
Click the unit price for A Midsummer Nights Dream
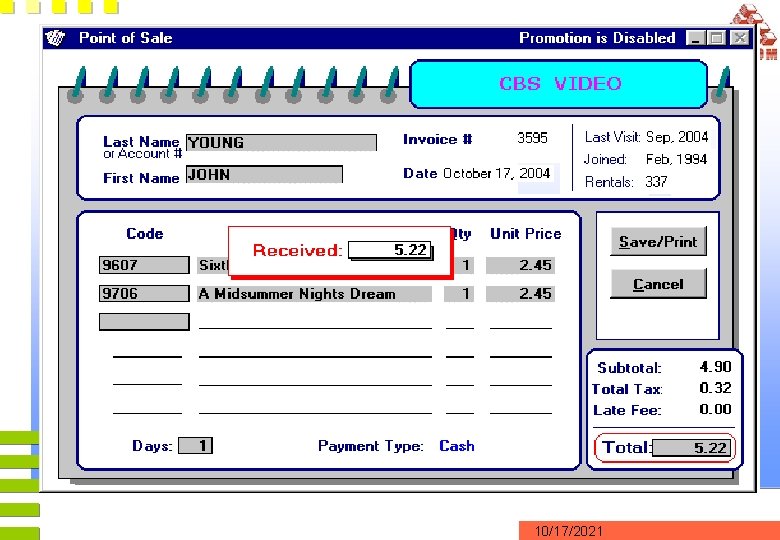tap(520, 294)
